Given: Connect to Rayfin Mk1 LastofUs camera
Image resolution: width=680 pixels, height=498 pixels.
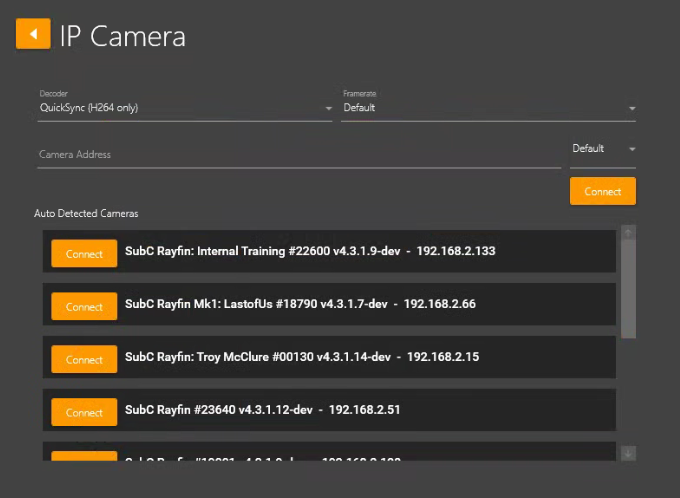Looking at the screenshot, I should [84, 307].
